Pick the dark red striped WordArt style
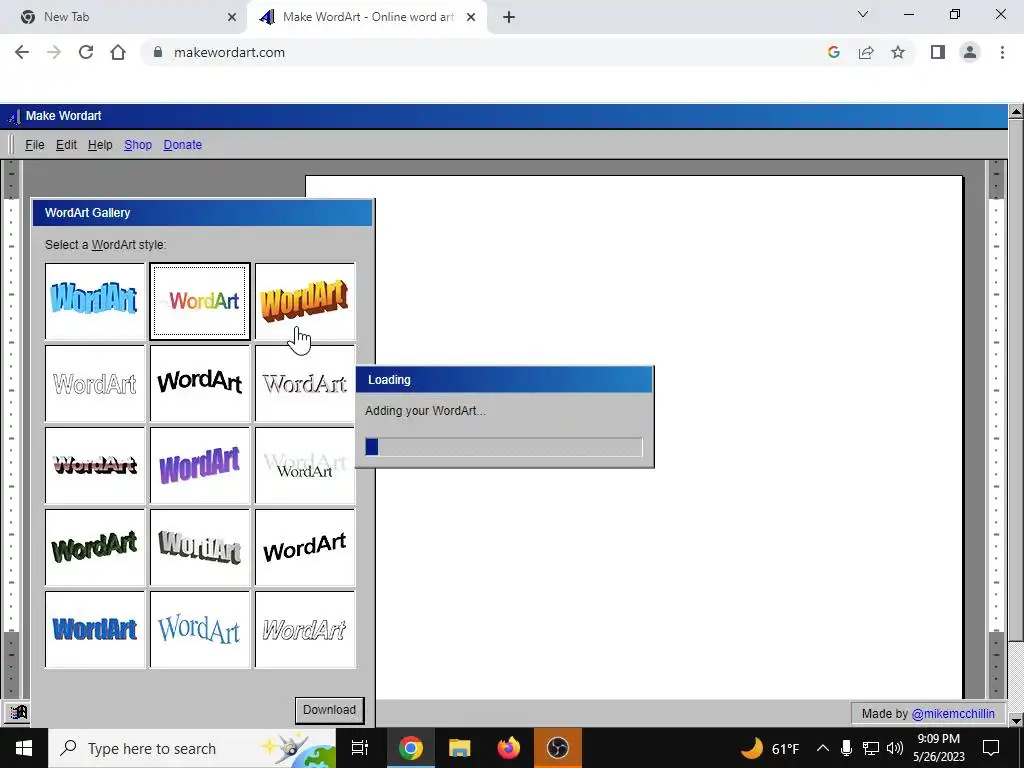The width and height of the screenshot is (1024, 768). tap(95, 466)
